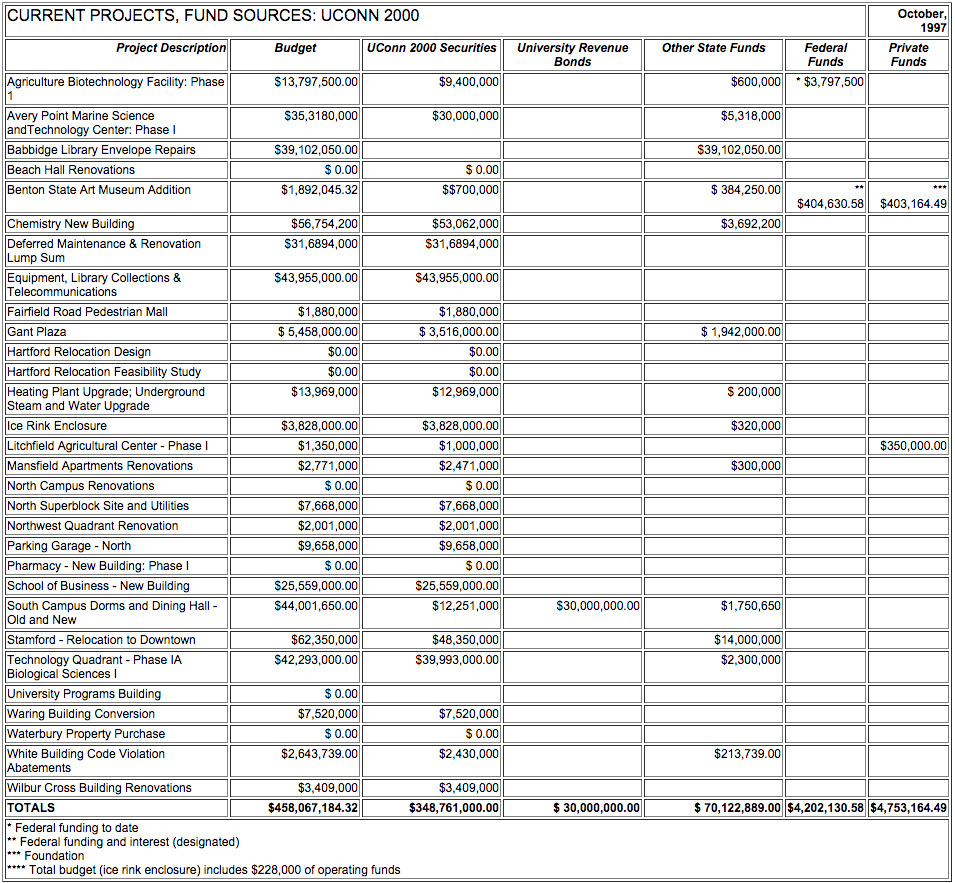Click the total budget amount $458,067,184.32

click(x=313, y=808)
